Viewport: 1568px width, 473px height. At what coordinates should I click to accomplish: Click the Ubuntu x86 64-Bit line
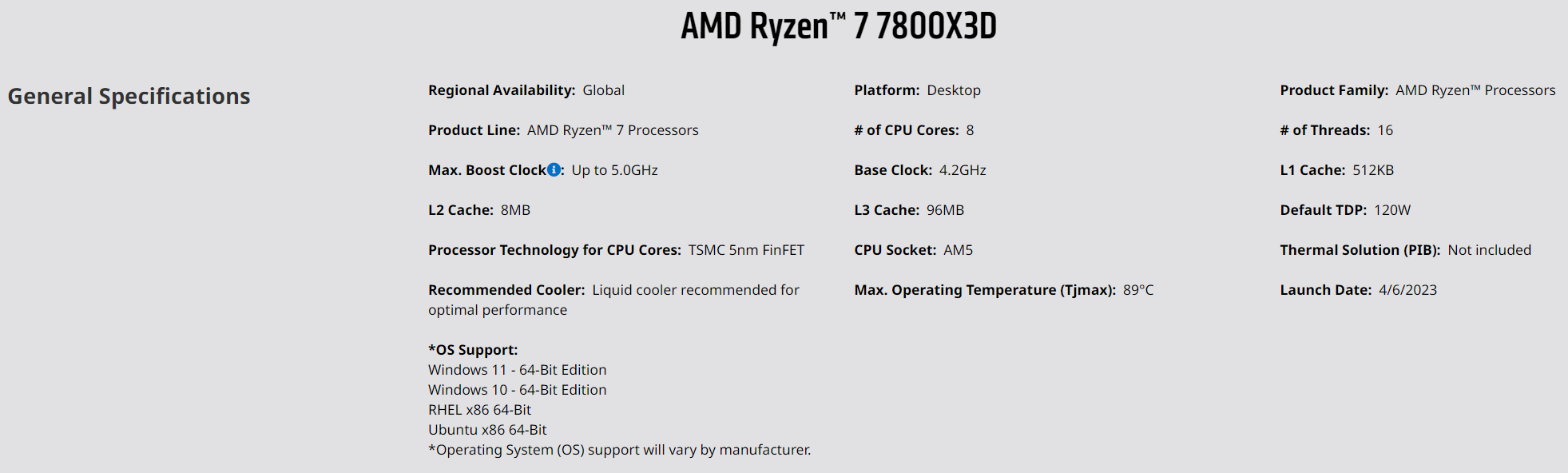(487, 430)
